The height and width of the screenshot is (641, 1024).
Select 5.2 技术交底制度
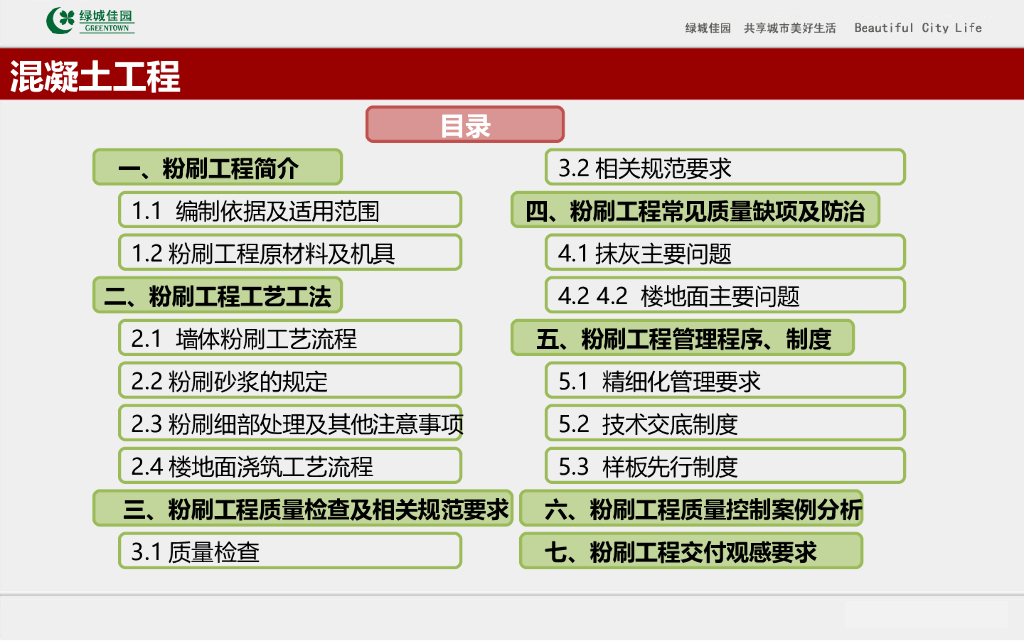[x=725, y=424]
